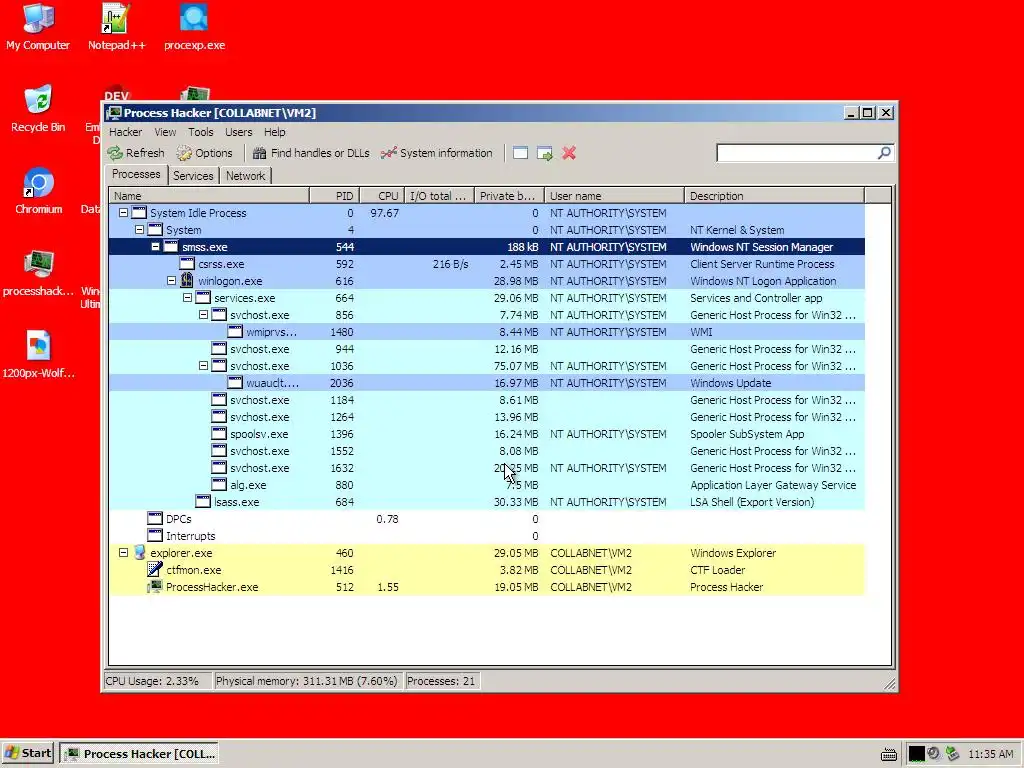
Task: Click the red X terminate icon
Action: coord(569,153)
